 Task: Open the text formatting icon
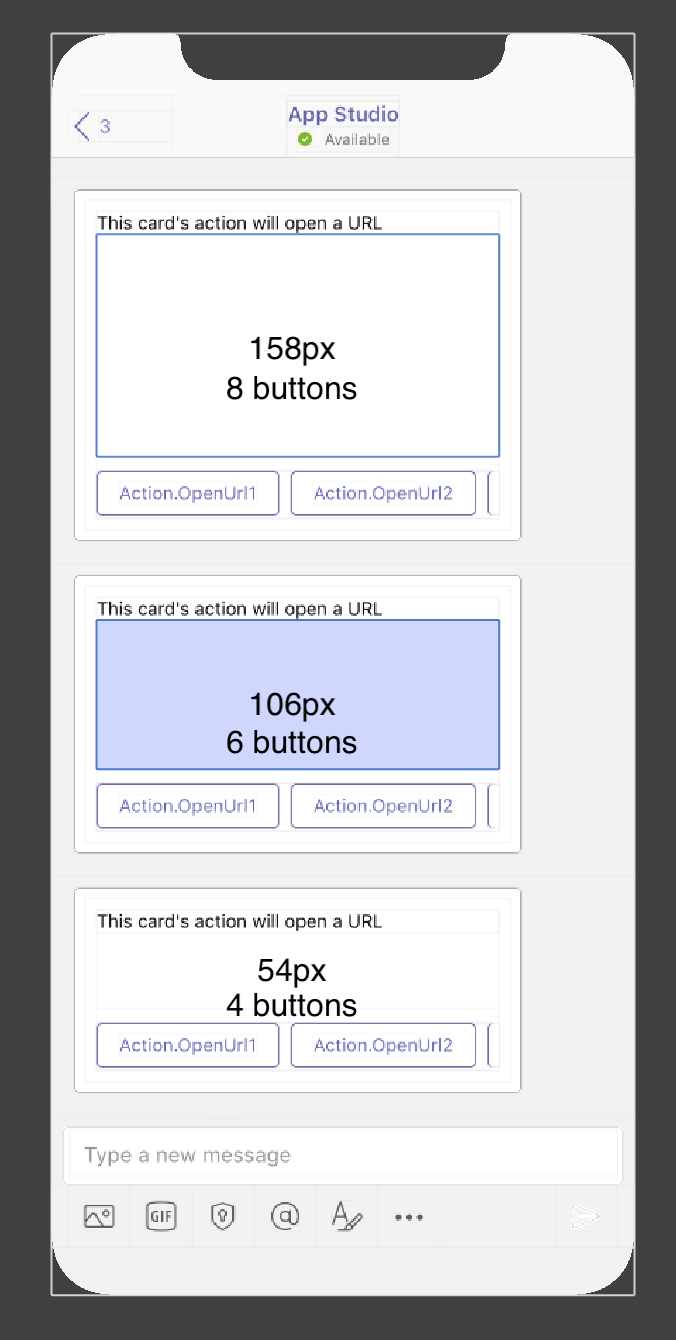346,1216
